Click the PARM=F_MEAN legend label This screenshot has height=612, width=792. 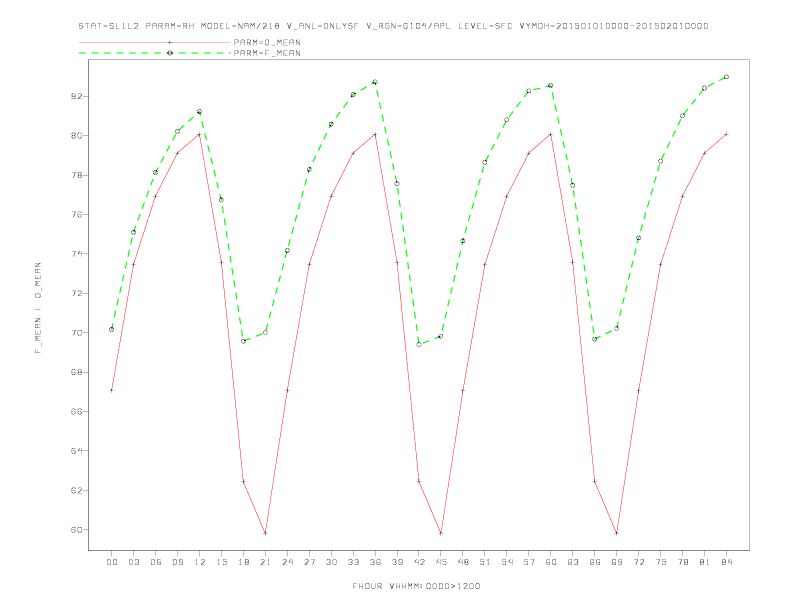[x=267, y=53]
